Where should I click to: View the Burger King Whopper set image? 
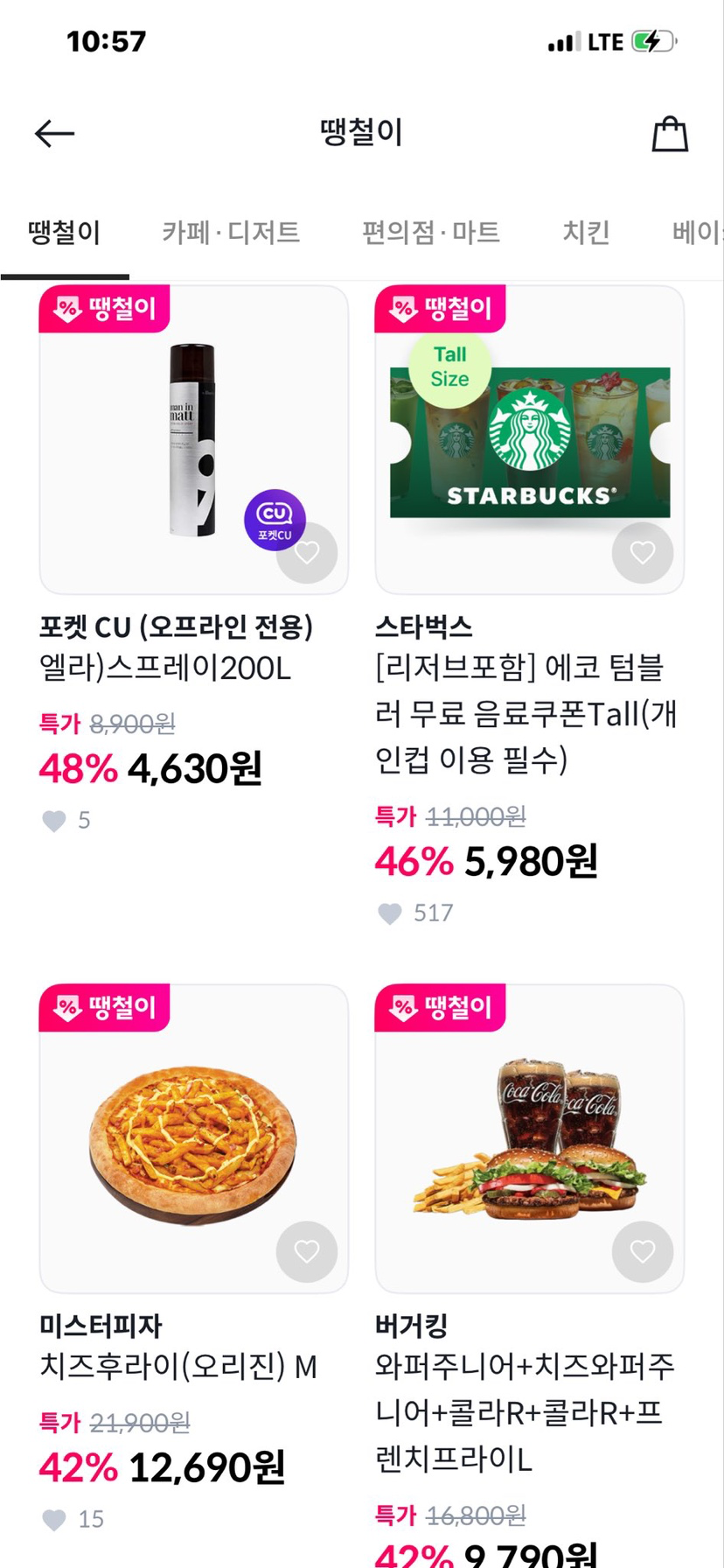[x=529, y=1137]
